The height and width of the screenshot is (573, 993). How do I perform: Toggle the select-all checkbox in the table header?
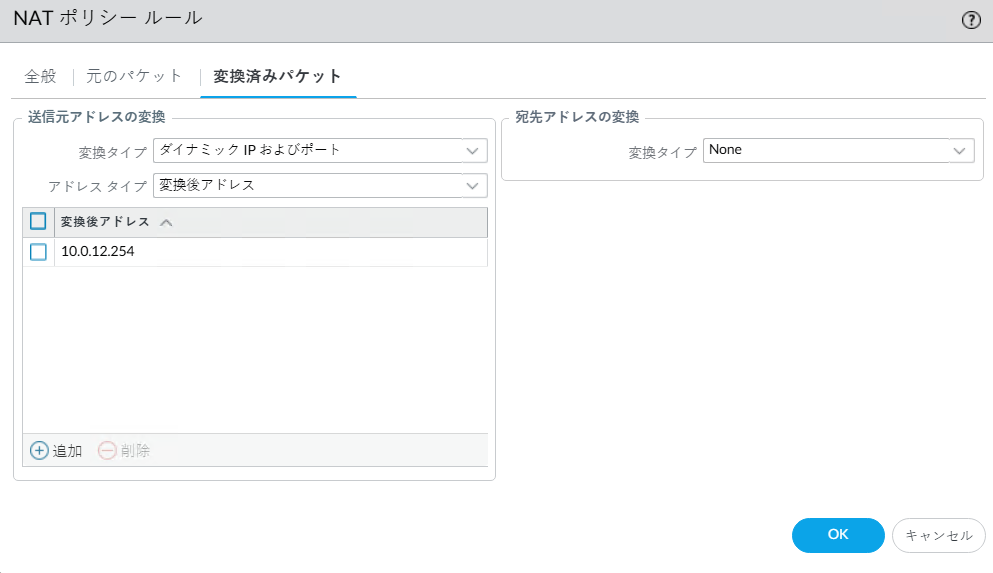[x=38, y=222]
